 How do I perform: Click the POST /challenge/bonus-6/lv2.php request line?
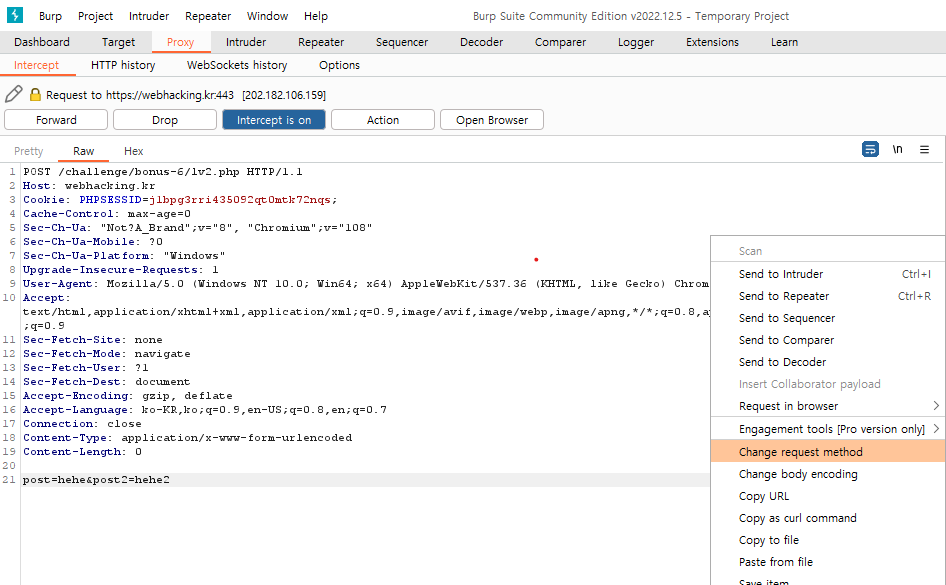(163, 172)
